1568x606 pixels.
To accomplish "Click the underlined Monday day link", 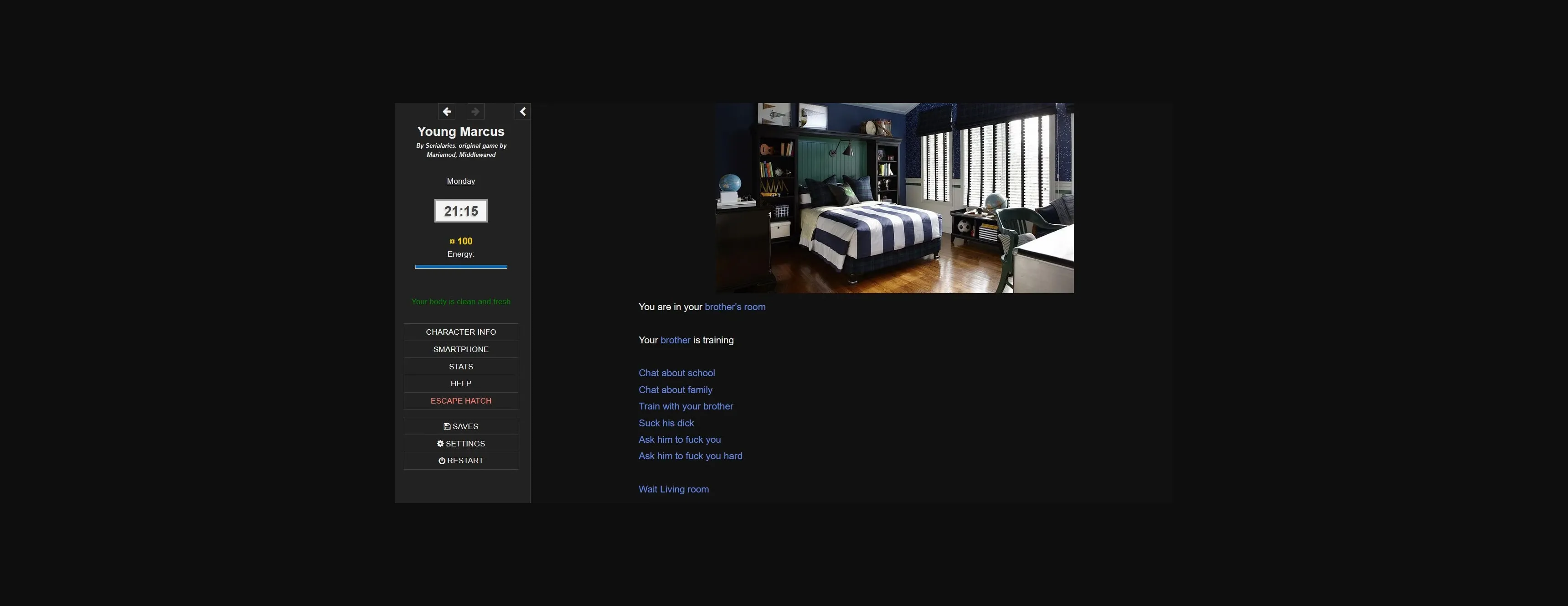I will click(x=461, y=181).
